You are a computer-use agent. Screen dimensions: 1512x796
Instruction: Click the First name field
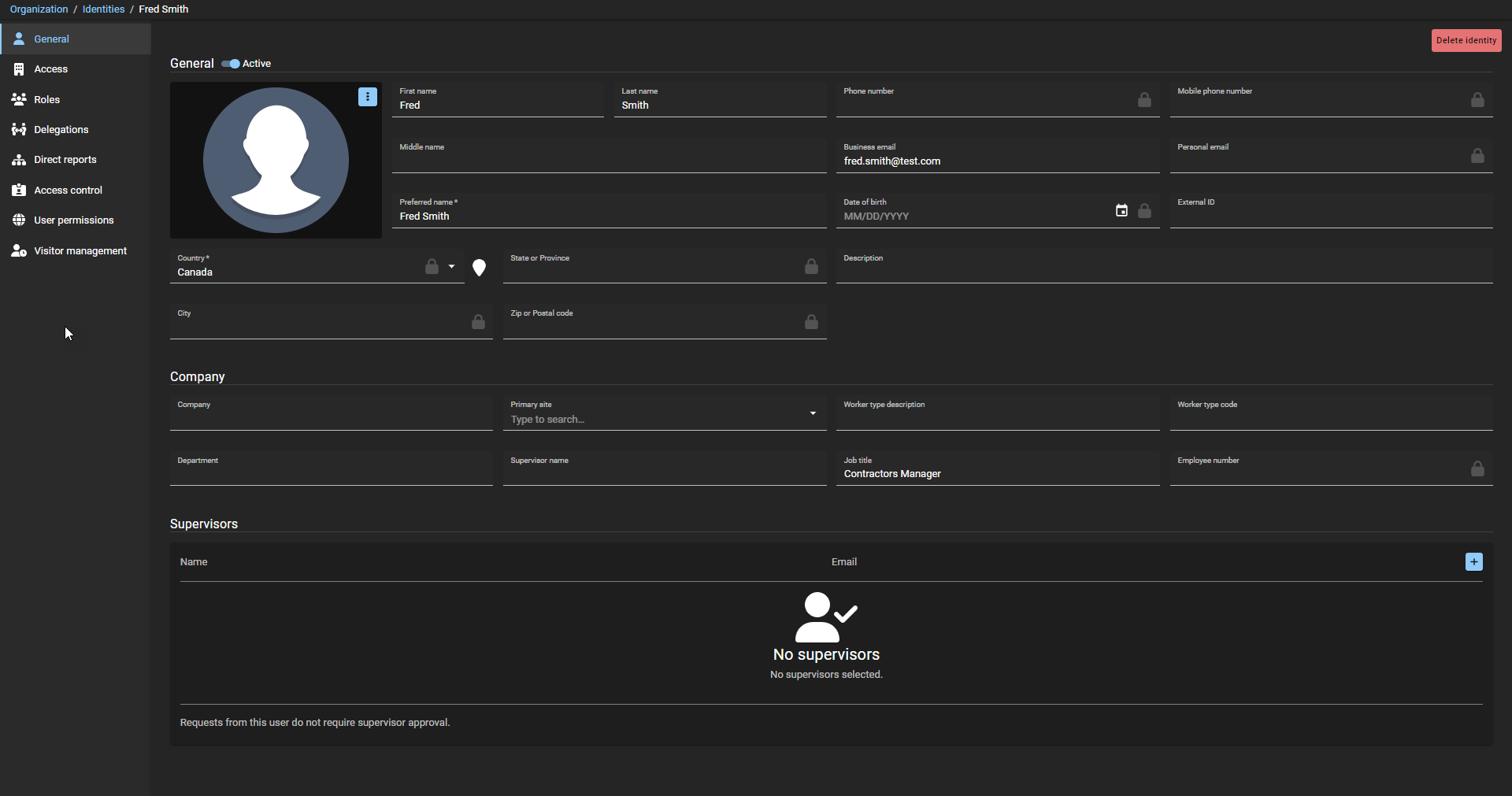[498, 100]
